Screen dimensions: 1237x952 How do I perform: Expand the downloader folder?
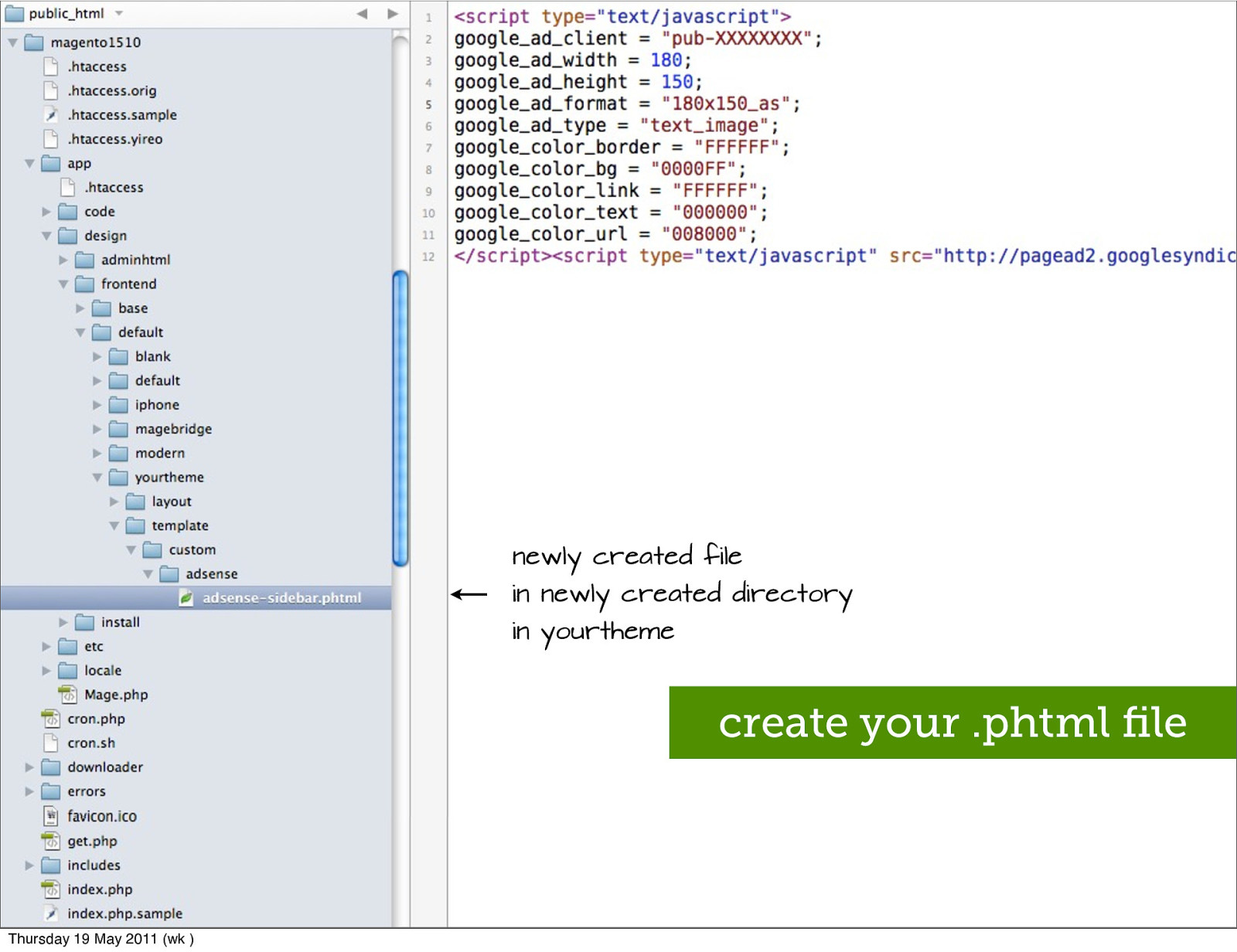(29, 767)
